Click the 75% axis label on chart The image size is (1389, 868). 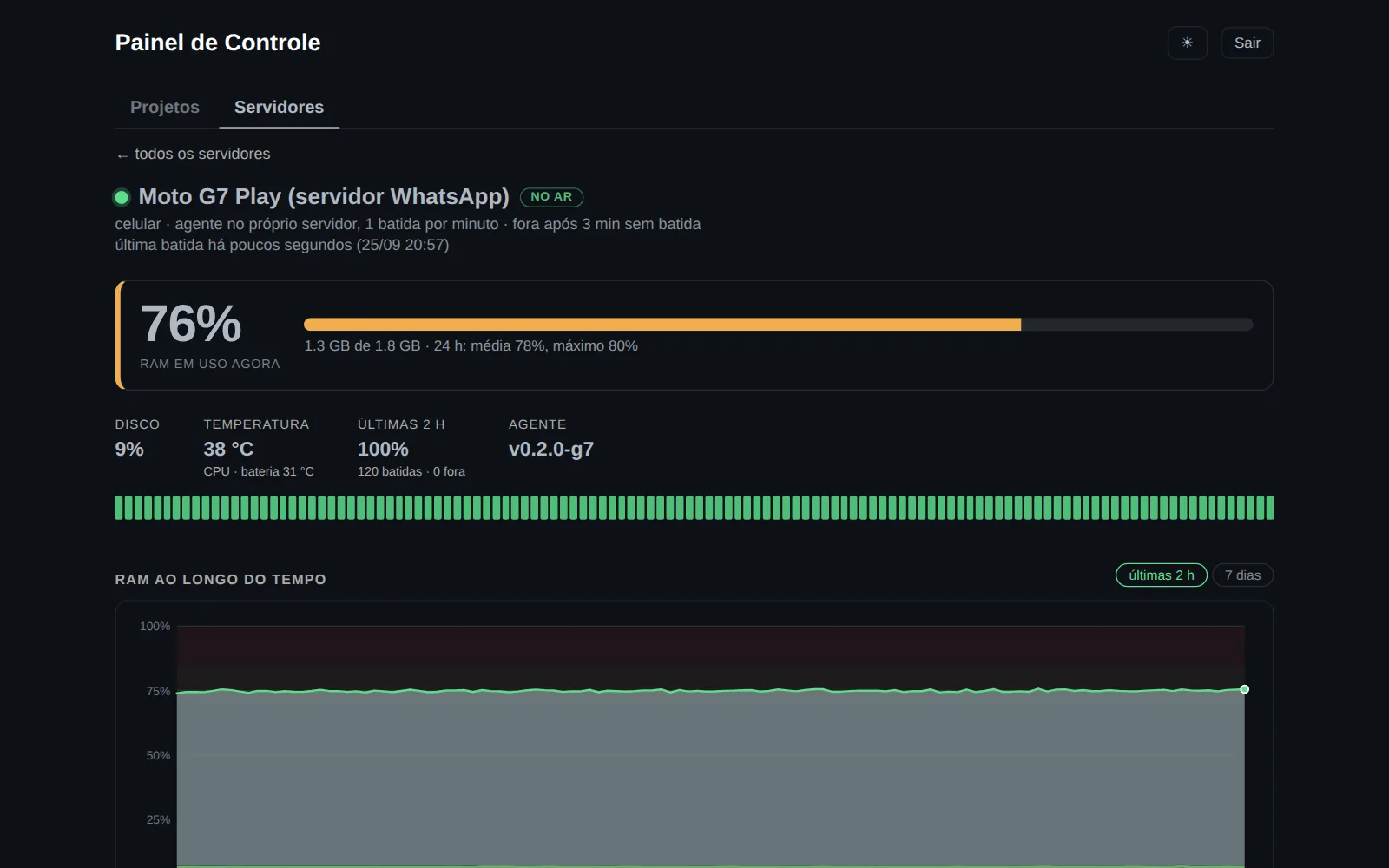(158, 691)
